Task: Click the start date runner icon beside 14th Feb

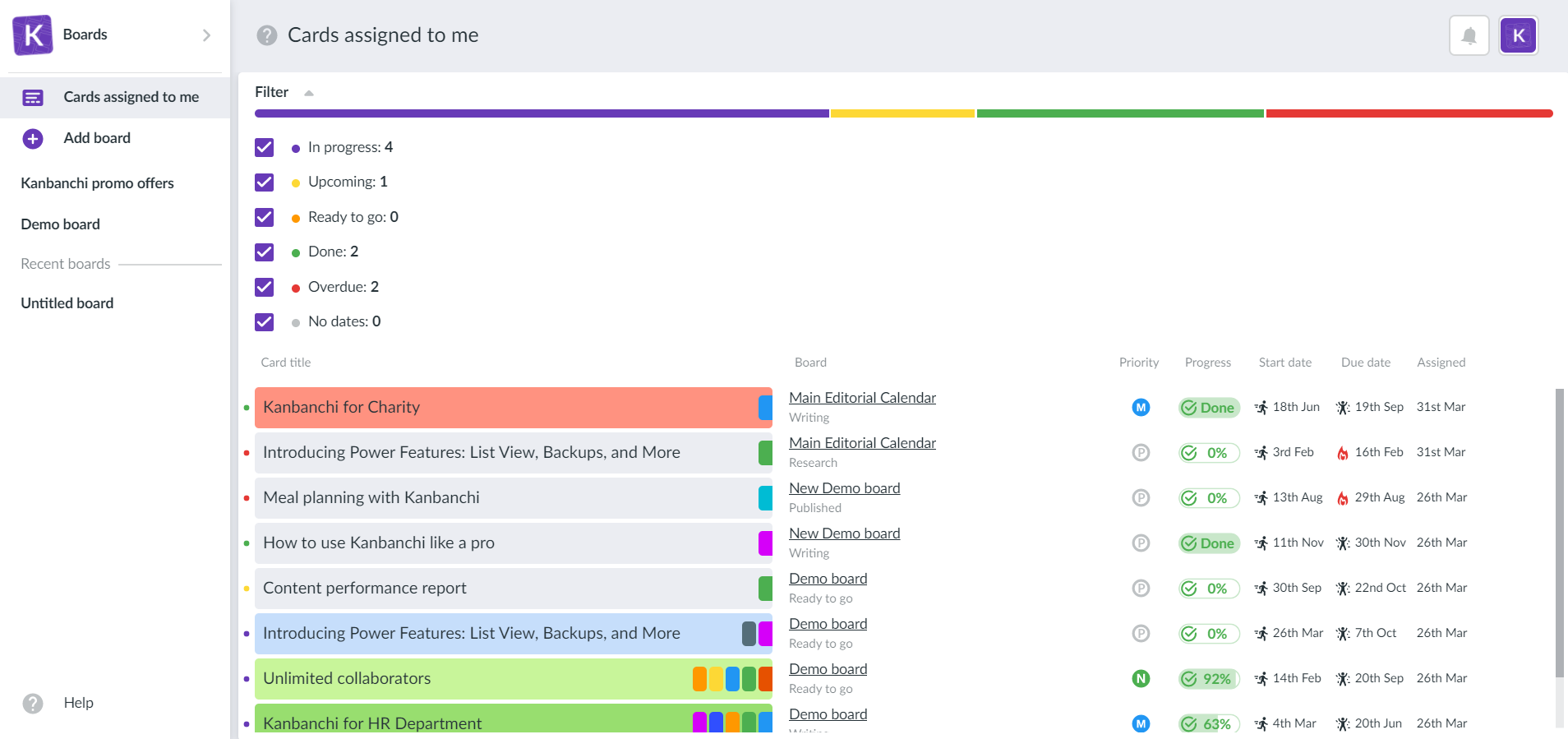Action: pos(1261,679)
